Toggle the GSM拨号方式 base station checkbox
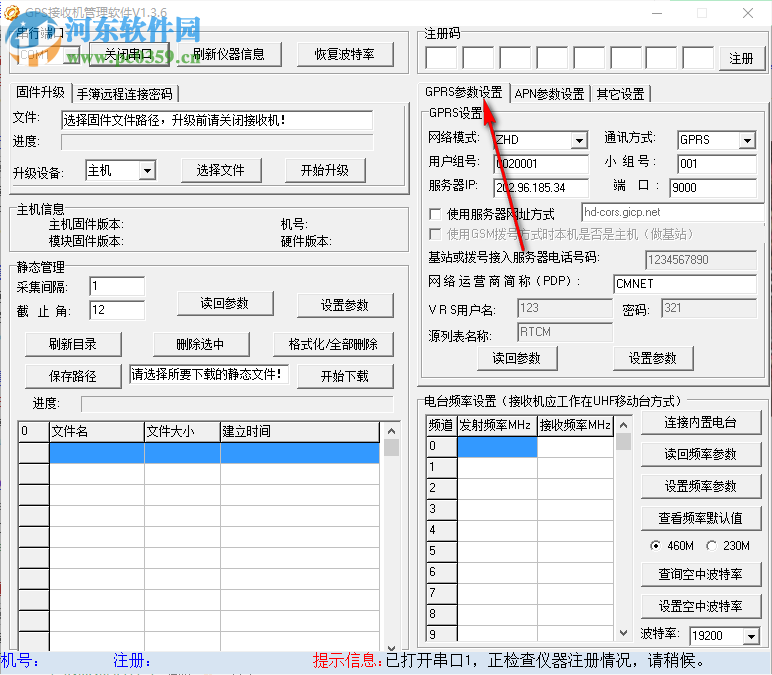This screenshot has width=772, height=675. (x=435, y=234)
